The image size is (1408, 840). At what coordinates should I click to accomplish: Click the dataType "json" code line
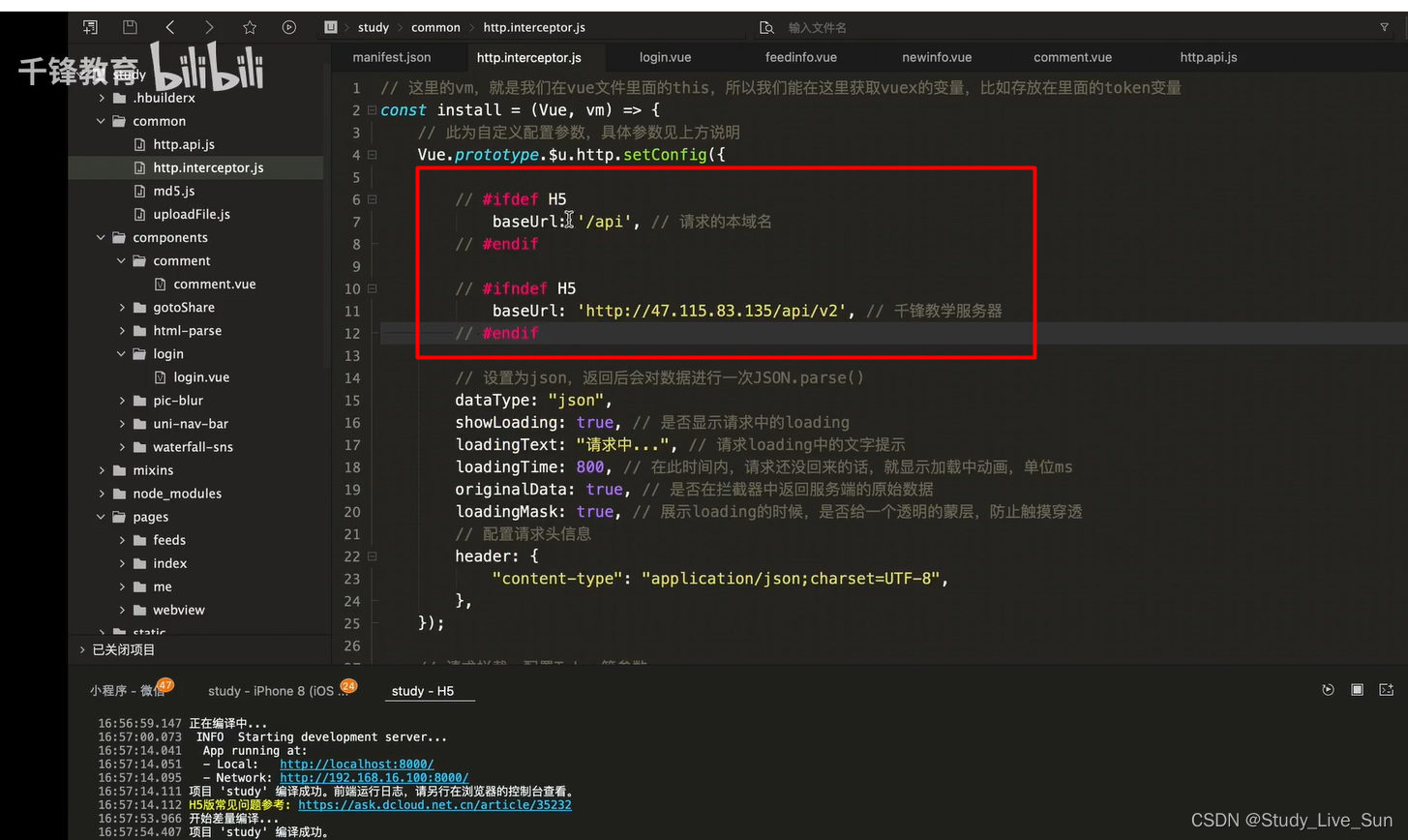click(534, 400)
